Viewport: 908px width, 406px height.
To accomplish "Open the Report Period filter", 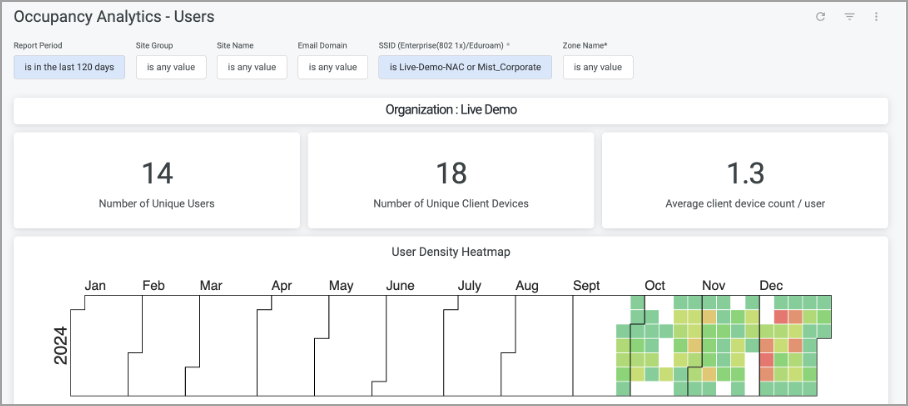I will click(69, 67).
